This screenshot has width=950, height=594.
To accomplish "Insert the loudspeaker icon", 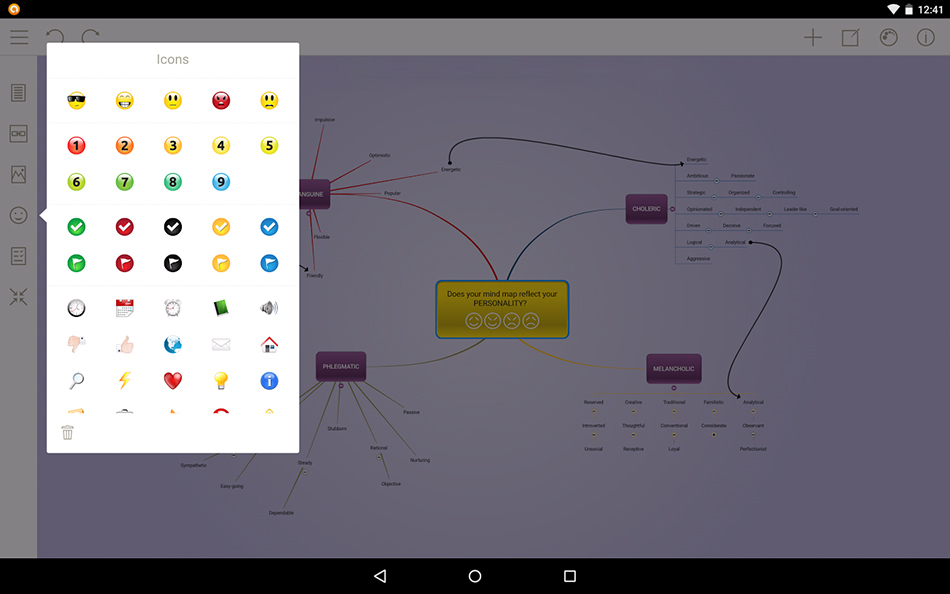I will pos(269,308).
